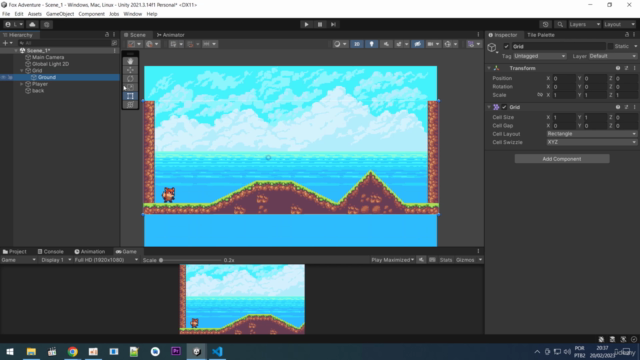Screen dimensions: 640x360
Task: Switch to the Project tab
Action: click(15, 251)
